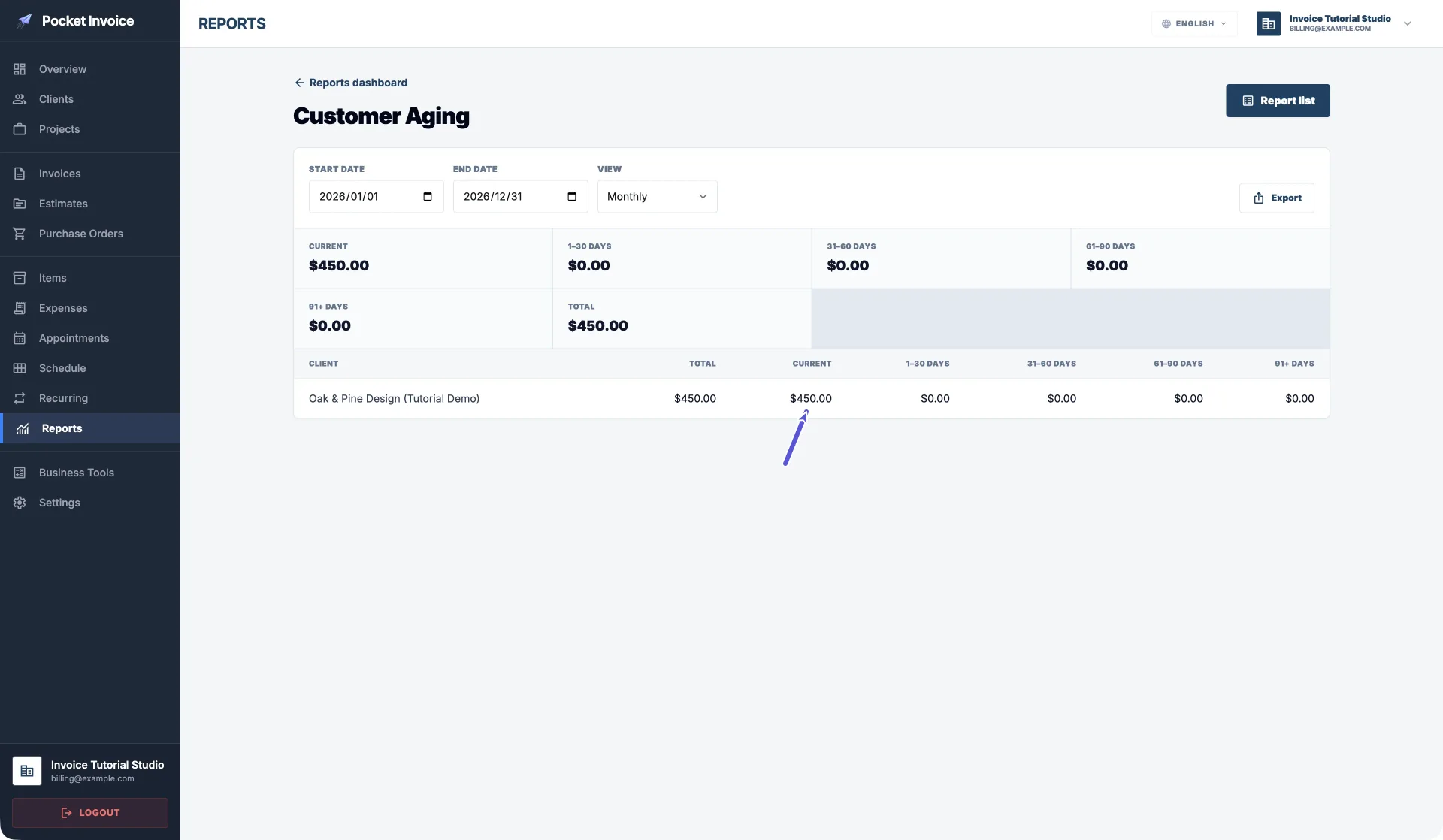The image size is (1443, 840).
Task: Navigate to Settings in the sidebar
Action: point(90,503)
